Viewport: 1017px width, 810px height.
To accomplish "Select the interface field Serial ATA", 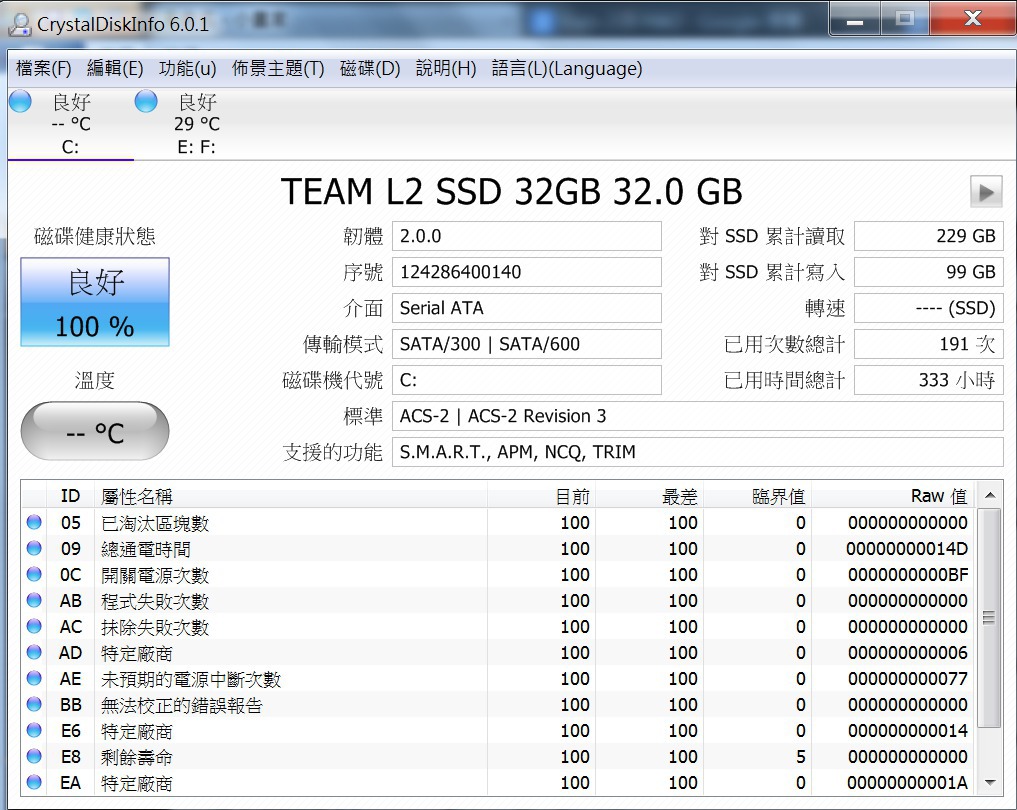I will pyautogui.click(x=527, y=308).
